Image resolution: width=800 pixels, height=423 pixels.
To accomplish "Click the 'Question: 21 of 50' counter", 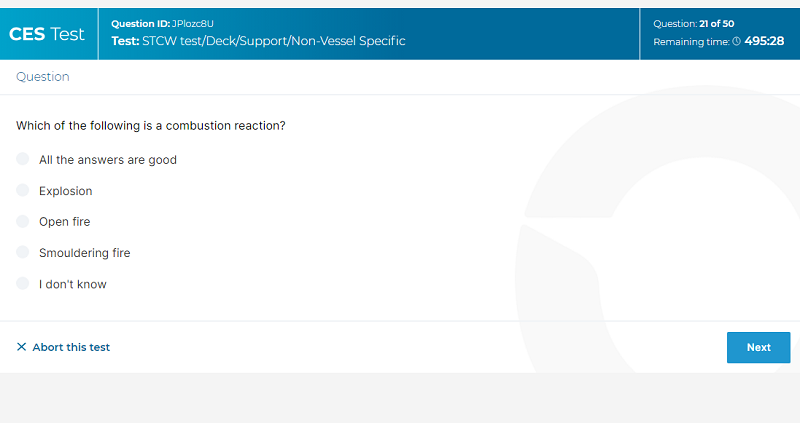I will 693,23.
